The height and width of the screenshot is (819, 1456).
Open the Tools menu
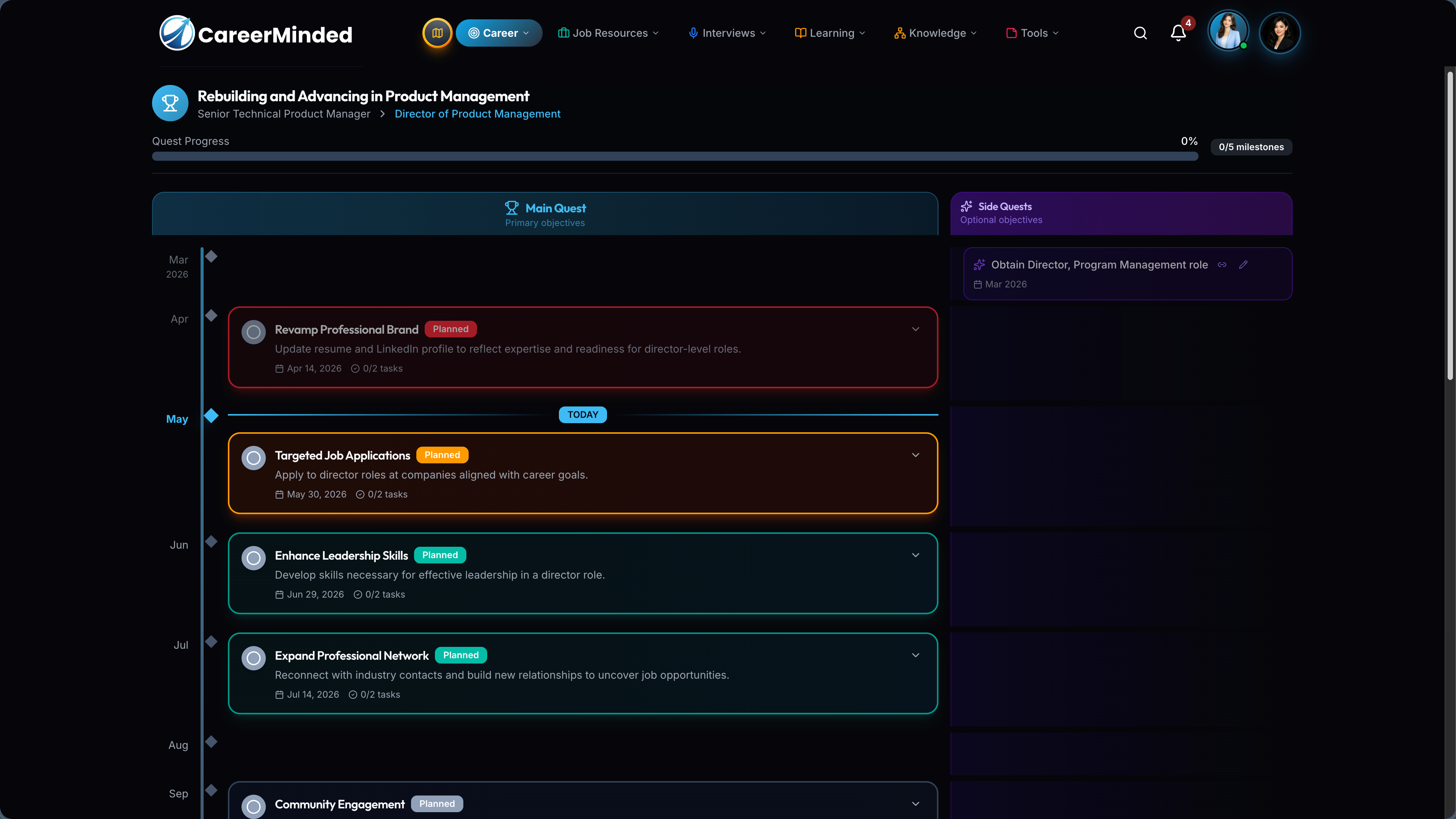(x=1032, y=33)
